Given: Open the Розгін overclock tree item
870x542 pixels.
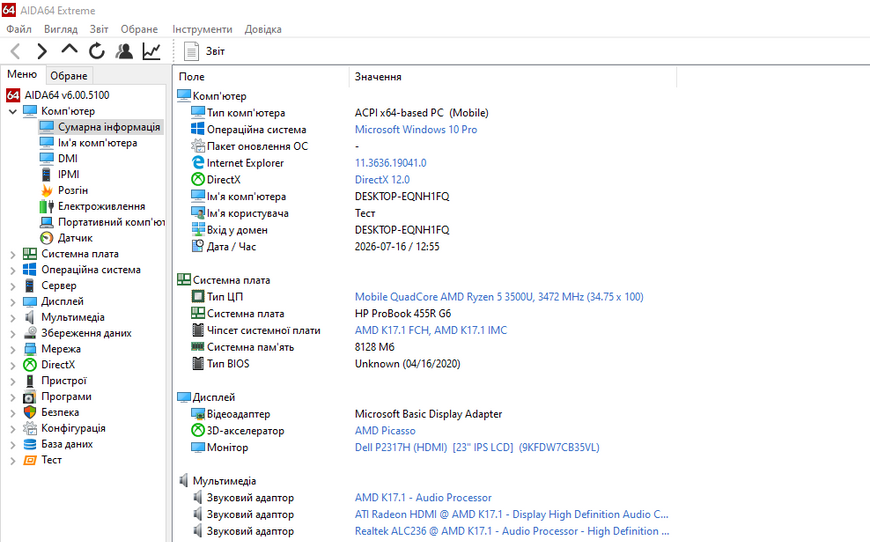Looking at the screenshot, I should coord(73,190).
